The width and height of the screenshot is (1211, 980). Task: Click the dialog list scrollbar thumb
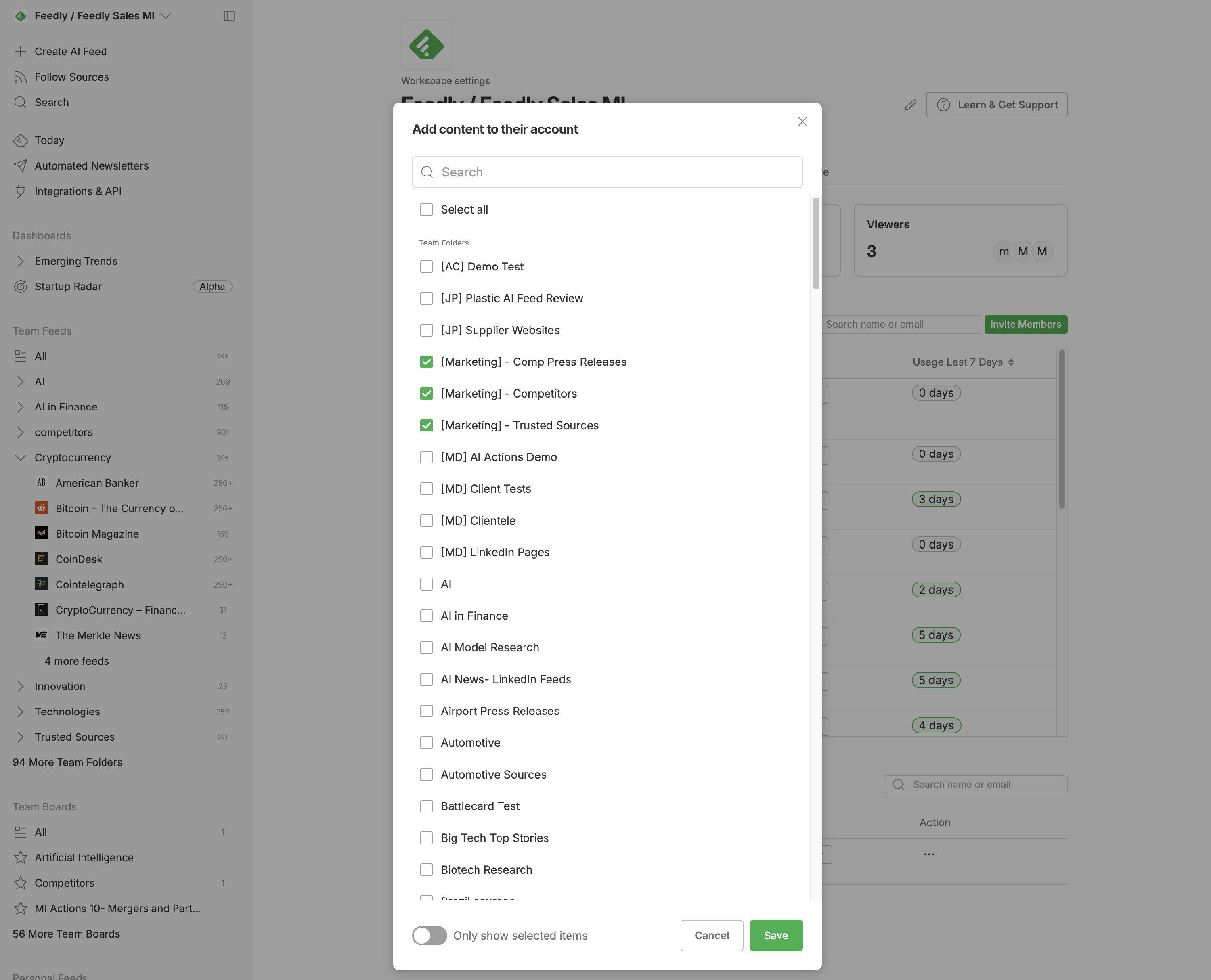(x=816, y=243)
